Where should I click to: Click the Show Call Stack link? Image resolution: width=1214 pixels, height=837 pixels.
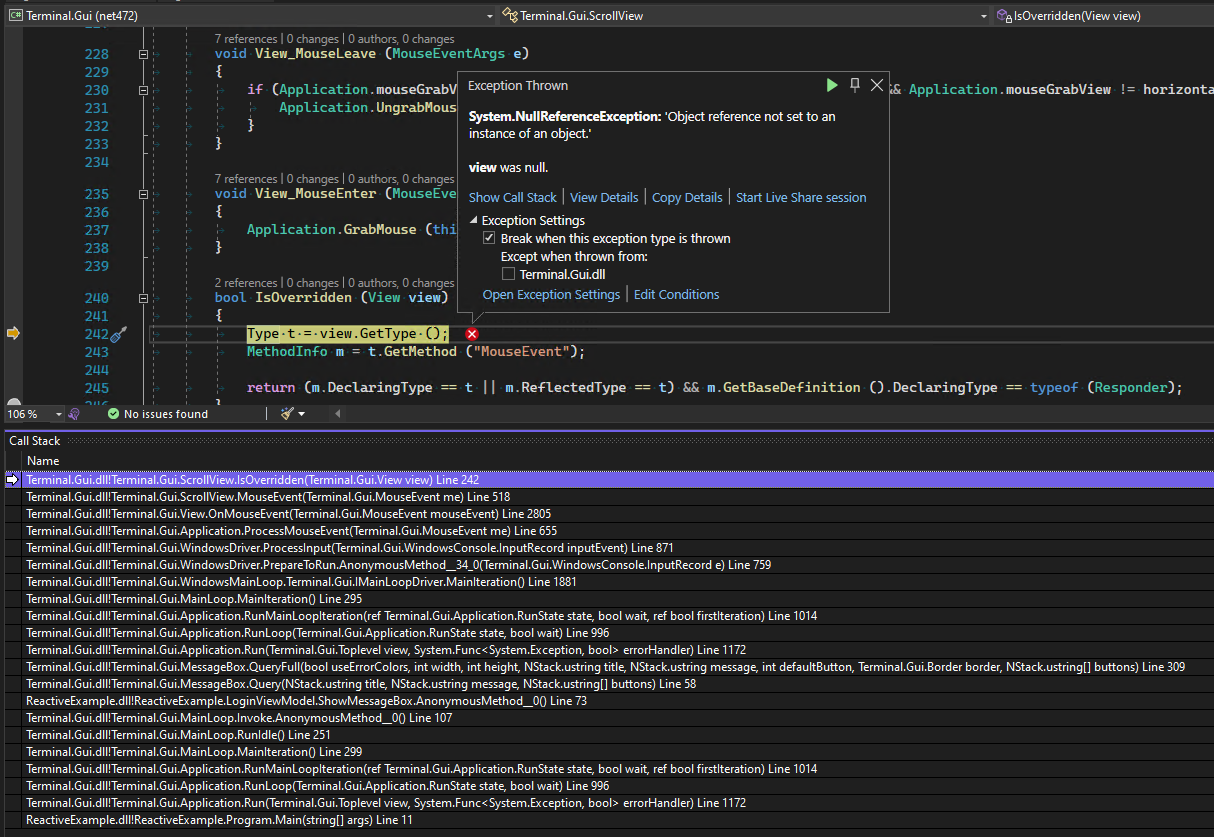pyautogui.click(x=513, y=198)
